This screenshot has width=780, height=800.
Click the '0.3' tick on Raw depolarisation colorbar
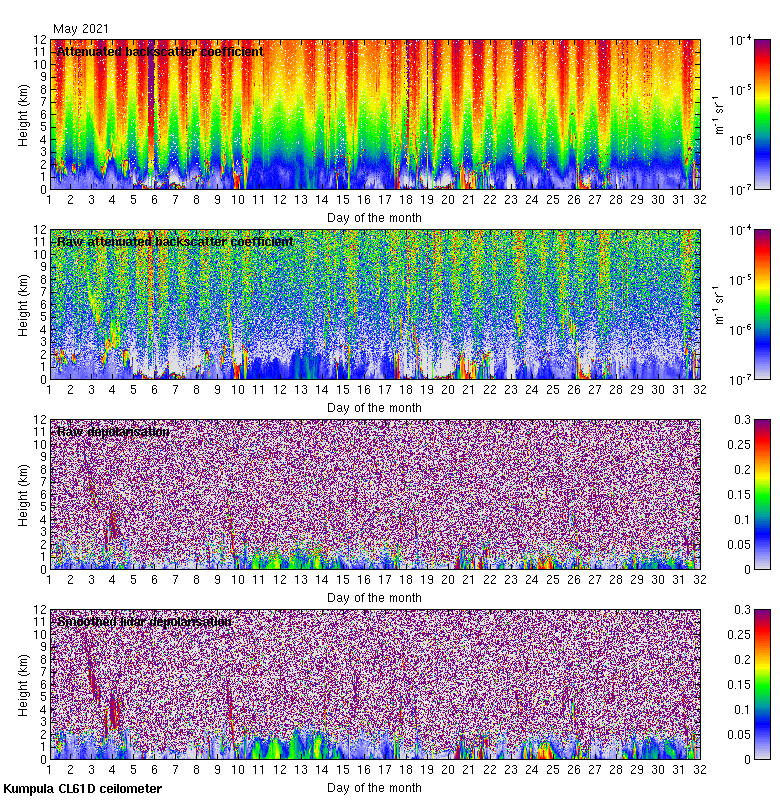coord(742,419)
